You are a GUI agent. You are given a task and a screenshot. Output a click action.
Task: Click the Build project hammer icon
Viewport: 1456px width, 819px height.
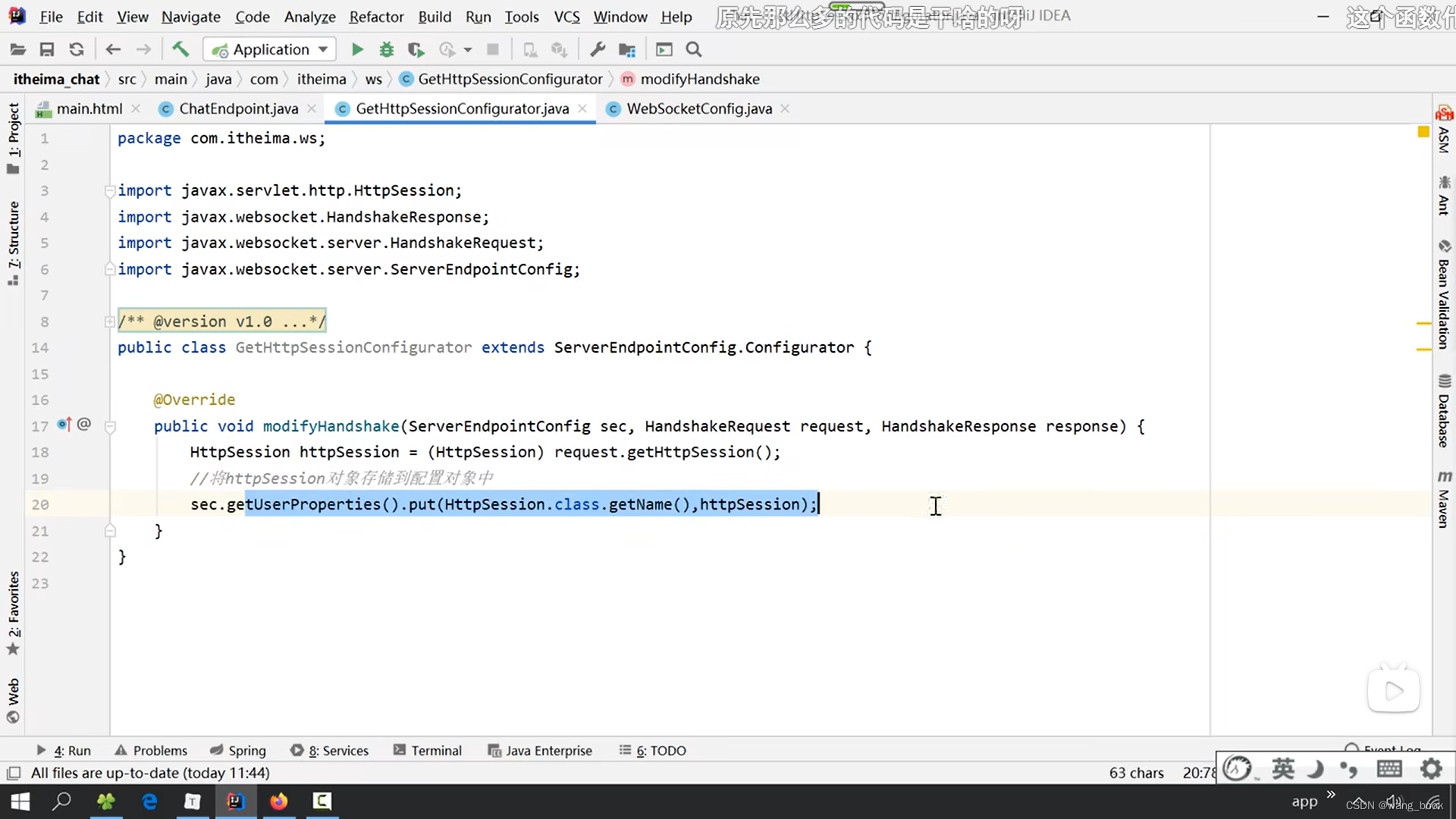tap(180, 50)
